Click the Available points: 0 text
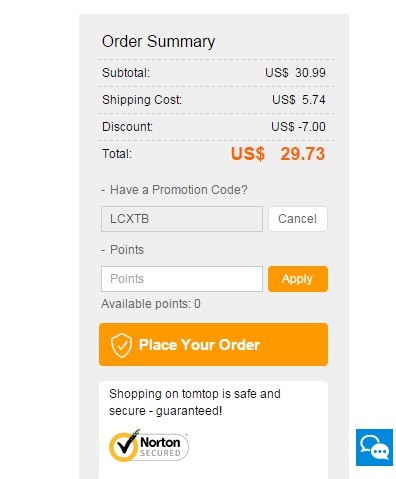396x479 pixels. (x=151, y=304)
